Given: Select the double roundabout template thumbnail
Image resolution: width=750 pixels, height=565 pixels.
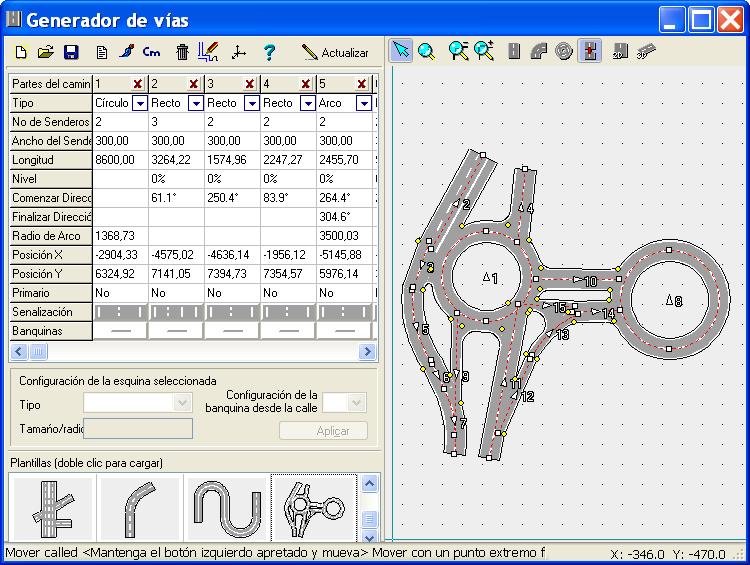Looking at the screenshot, I should pyautogui.click(x=314, y=508).
